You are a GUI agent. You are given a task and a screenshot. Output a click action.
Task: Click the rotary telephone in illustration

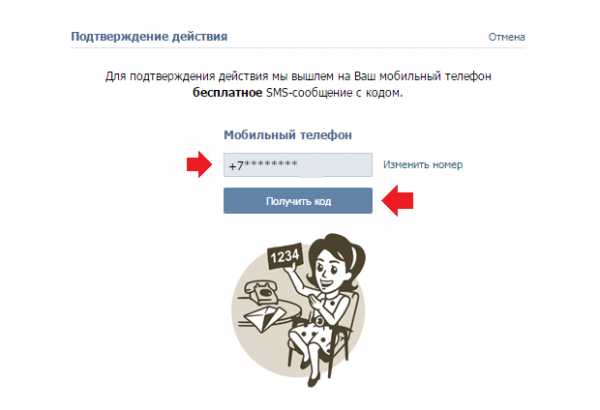pos(261,292)
